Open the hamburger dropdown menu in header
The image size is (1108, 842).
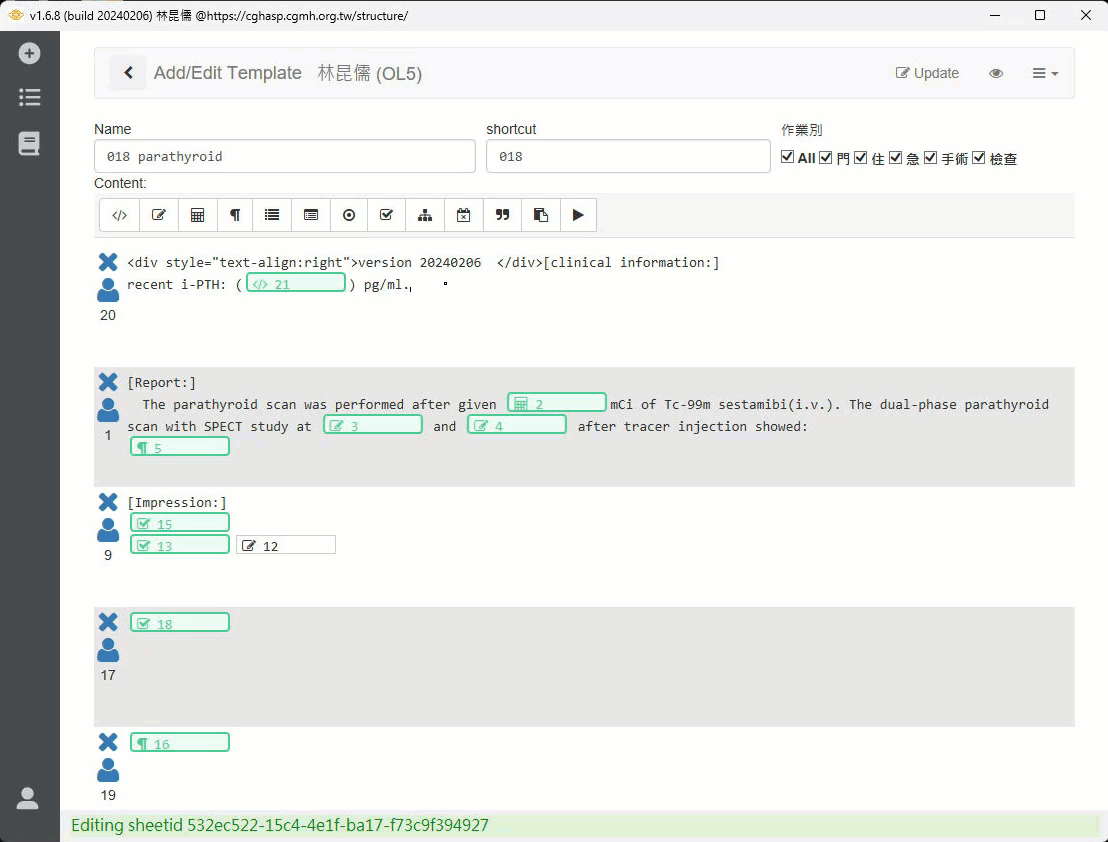tap(1045, 73)
